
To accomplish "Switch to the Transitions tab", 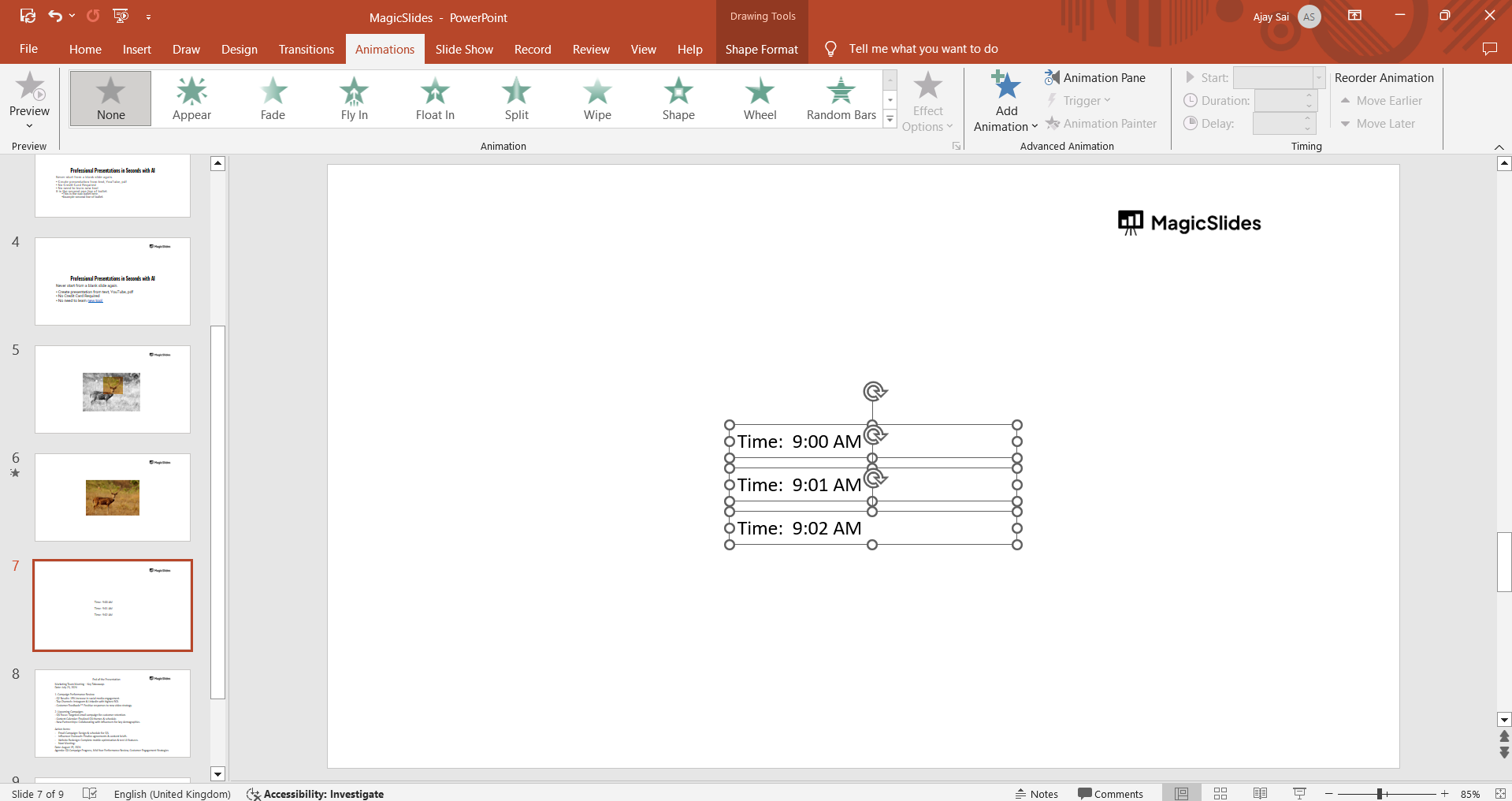I will [x=306, y=49].
